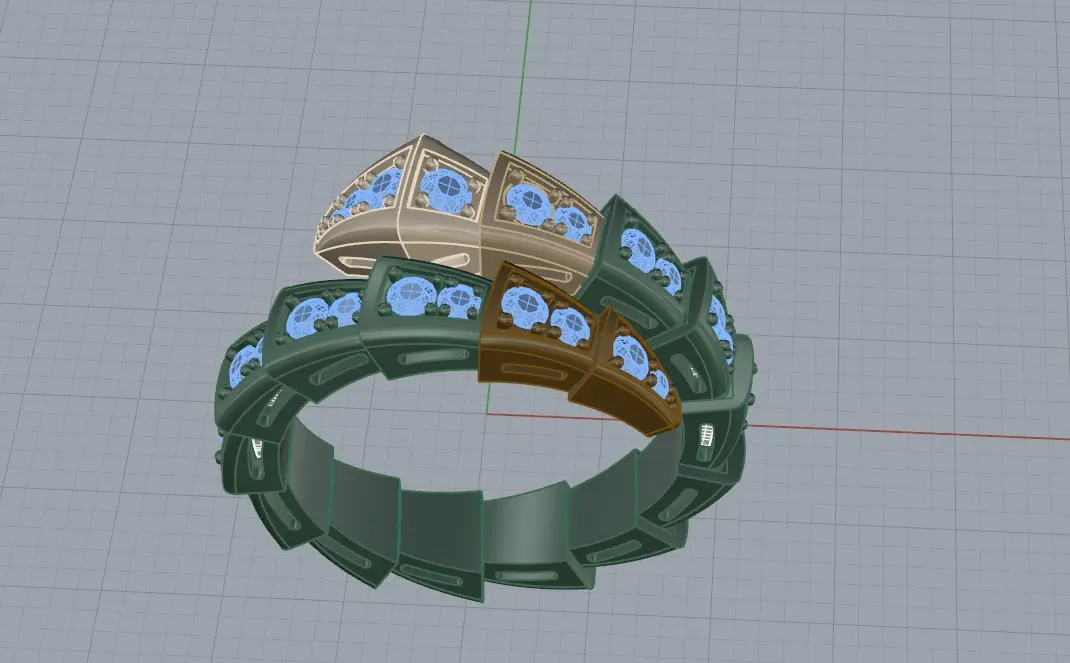The width and height of the screenshot is (1070, 663).
Task: Click the green Y-axis line in viewport
Action: coord(523,75)
